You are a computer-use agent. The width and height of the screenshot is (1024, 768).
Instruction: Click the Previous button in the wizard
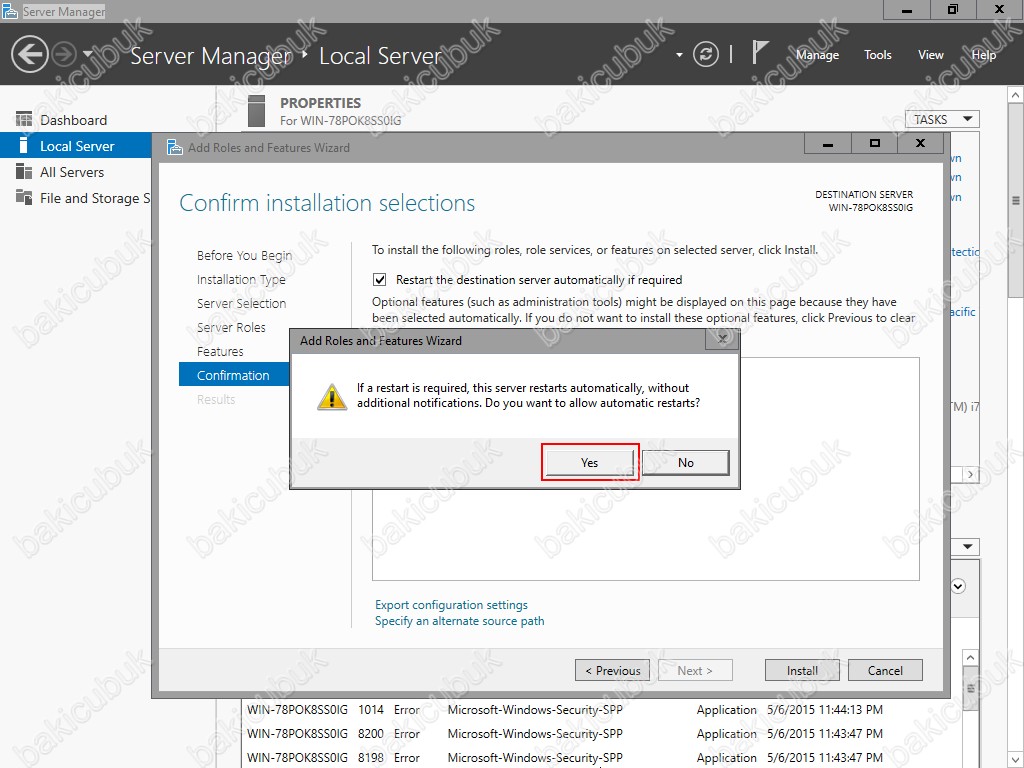coord(612,670)
